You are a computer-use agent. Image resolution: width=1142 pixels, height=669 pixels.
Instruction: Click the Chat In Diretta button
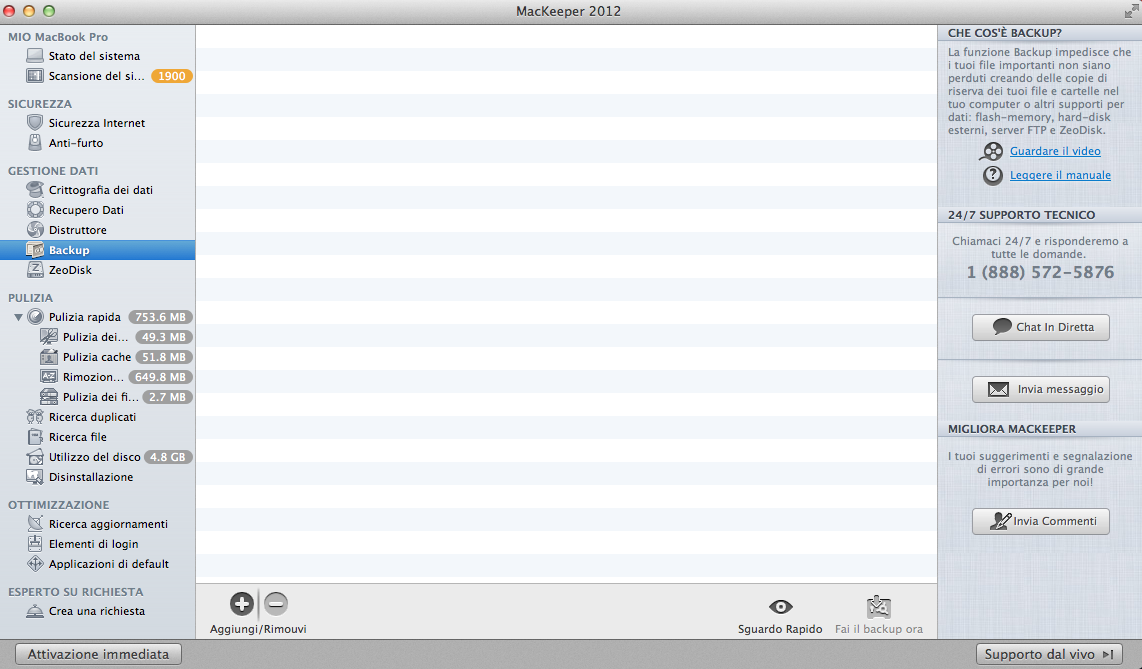(x=1040, y=328)
